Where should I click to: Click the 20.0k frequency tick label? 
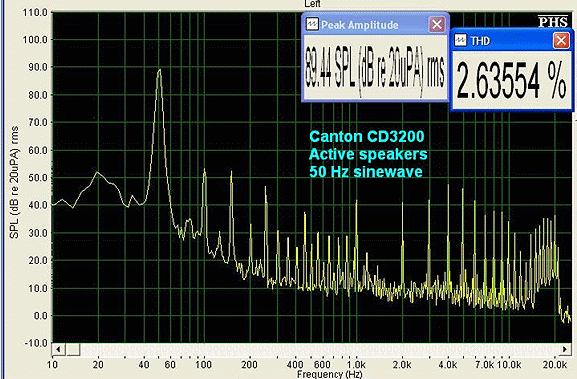pyautogui.click(x=555, y=364)
